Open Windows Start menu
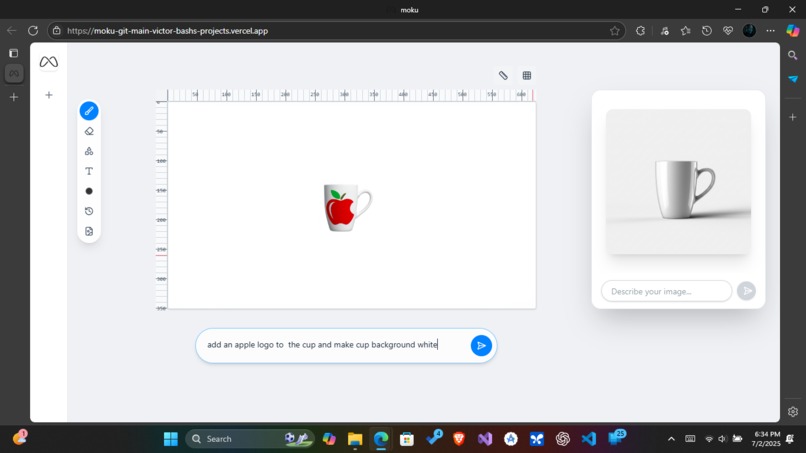Image resolution: width=806 pixels, height=453 pixels. pyautogui.click(x=171, y=439)
